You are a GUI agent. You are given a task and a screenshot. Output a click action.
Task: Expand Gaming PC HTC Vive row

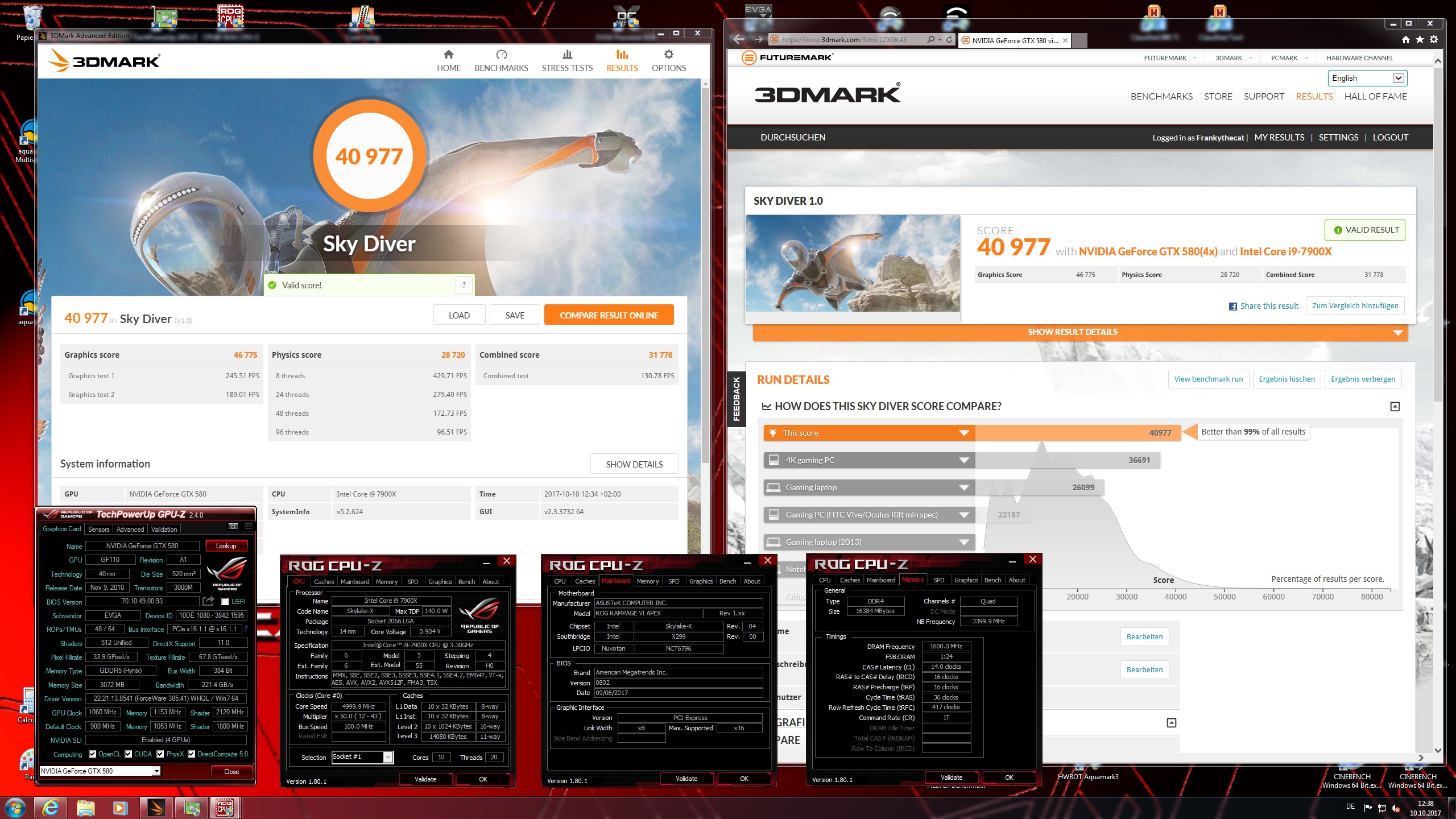964,515
